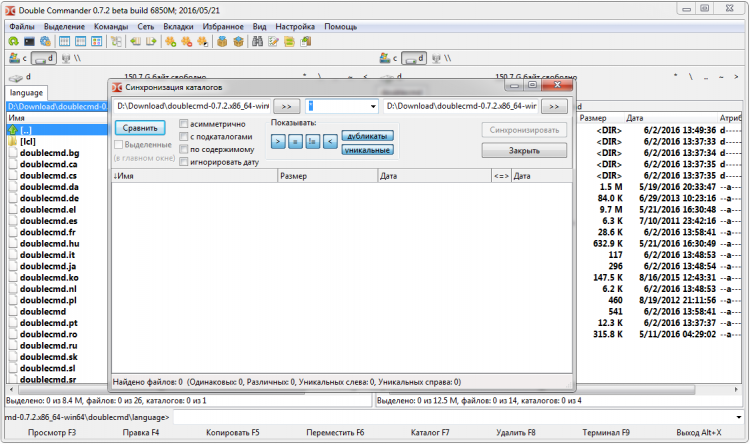The height and width of the screenshot is (444, 750).
Task: Open network drive in right panel
Action: [x=441, y=58]
